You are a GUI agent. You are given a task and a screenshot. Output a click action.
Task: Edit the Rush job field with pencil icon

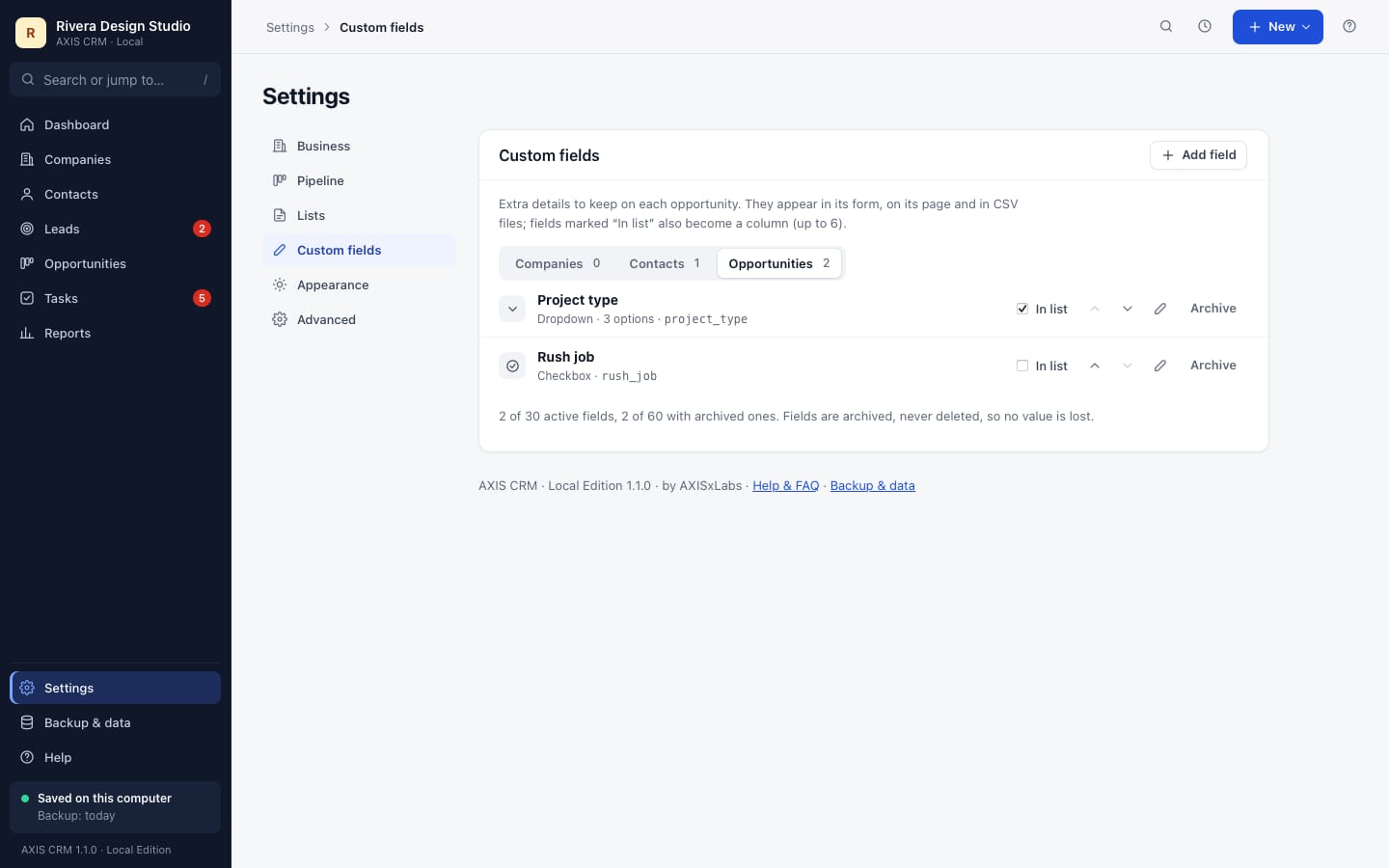(x=1160, y=366)
